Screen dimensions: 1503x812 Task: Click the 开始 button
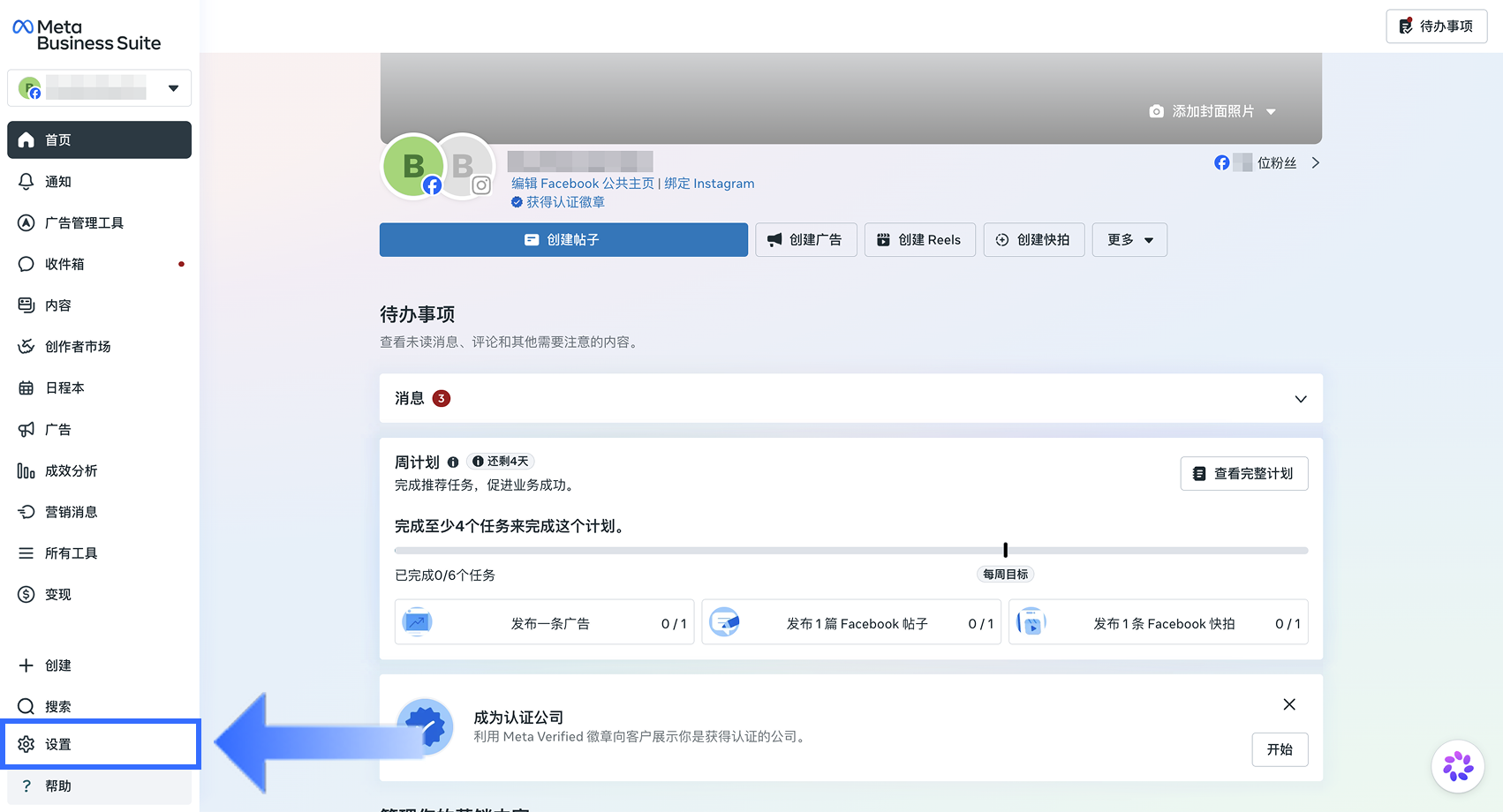coord(1280,750)
